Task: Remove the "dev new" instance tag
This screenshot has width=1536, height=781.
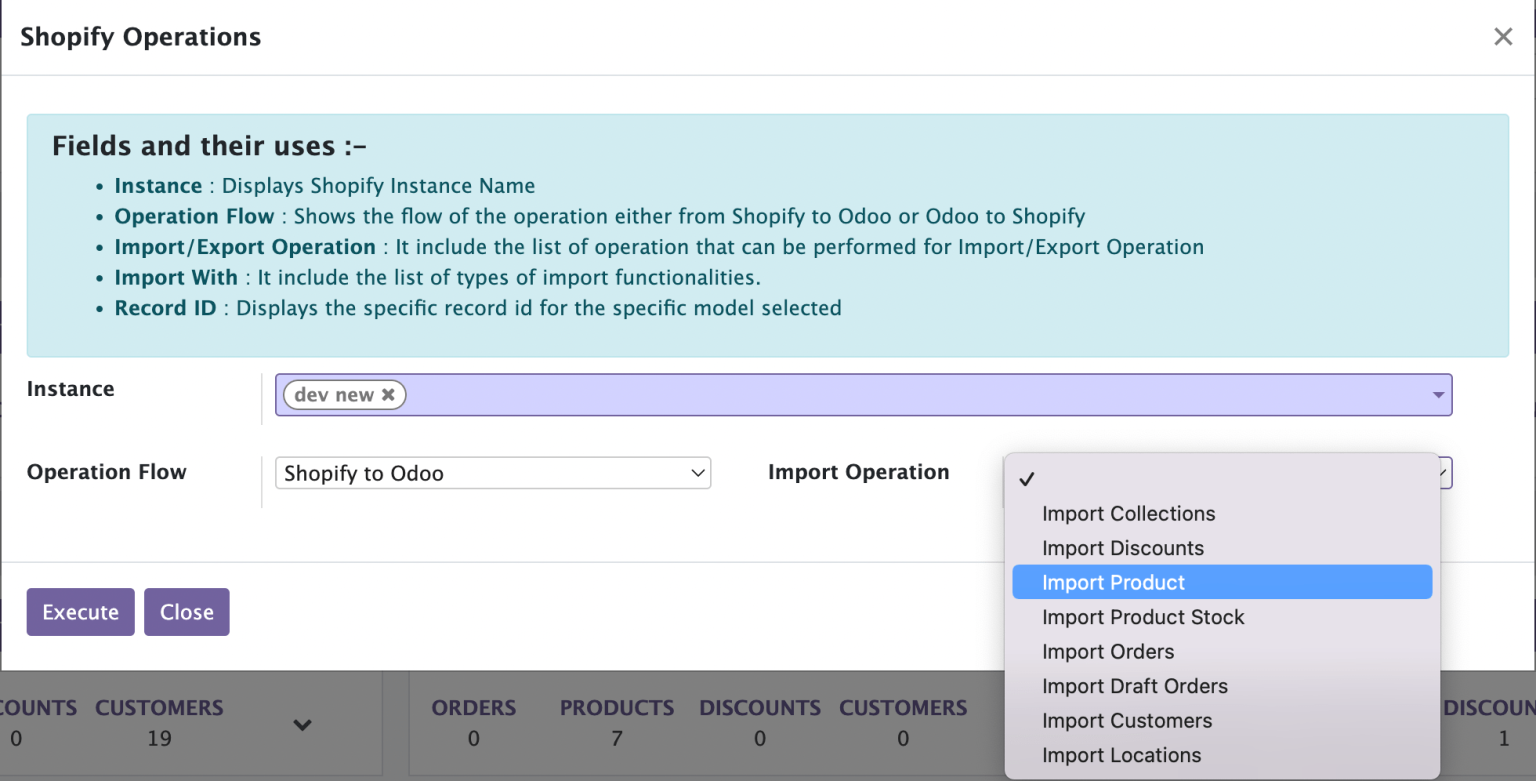Action: 389,394
